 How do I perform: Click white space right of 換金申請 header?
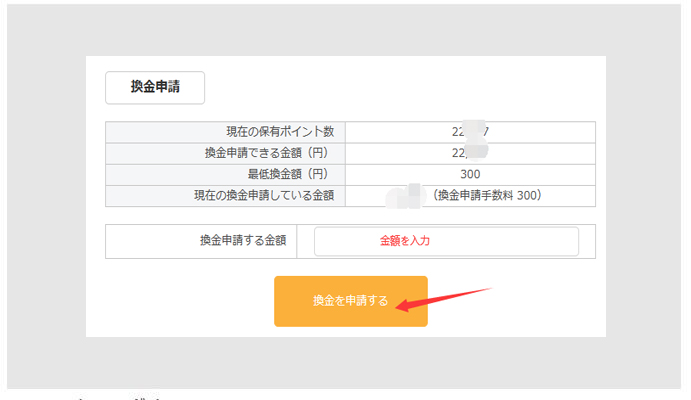(x=400, y=87)
